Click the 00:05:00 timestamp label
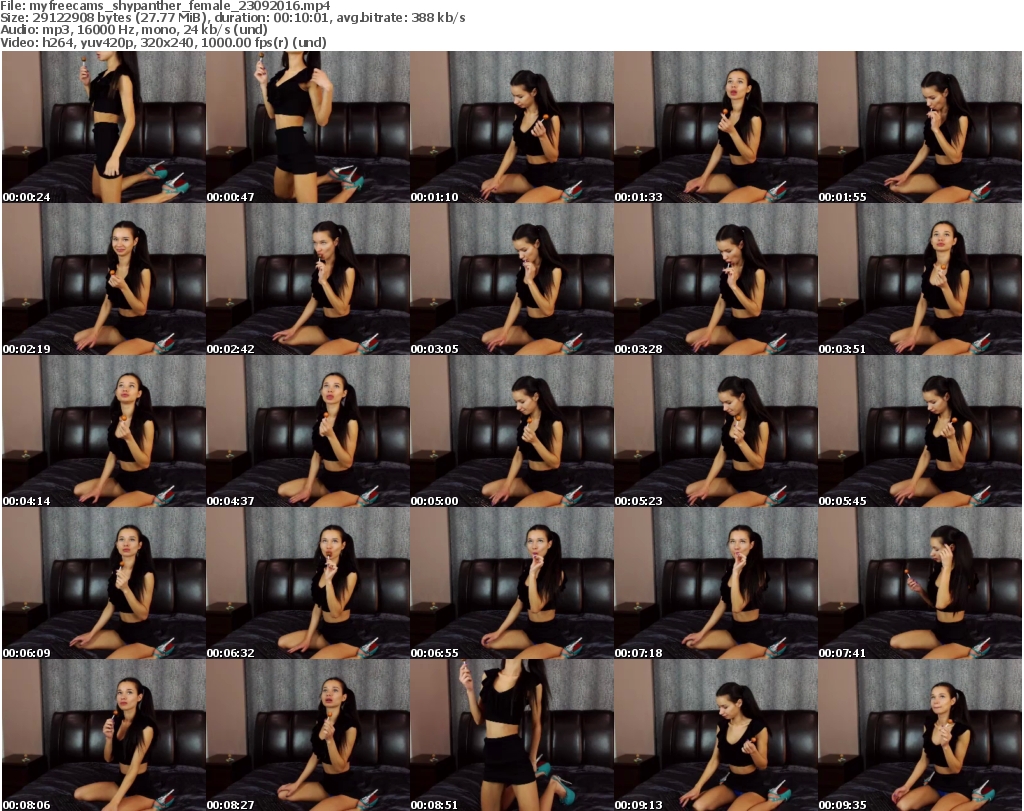1024x811 pixels. tap(434, 501)
